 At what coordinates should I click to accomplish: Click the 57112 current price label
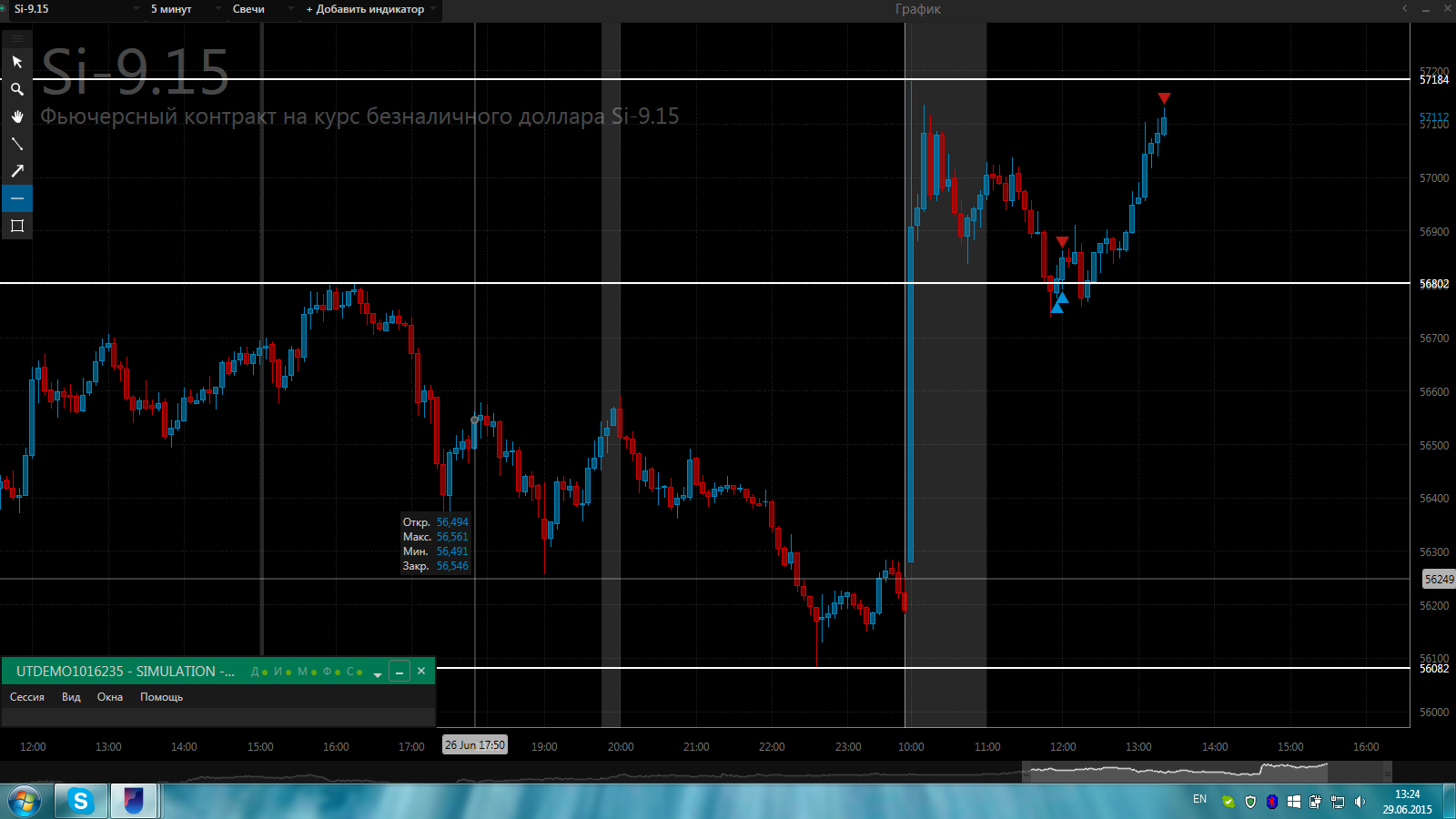pos(1434,117)
